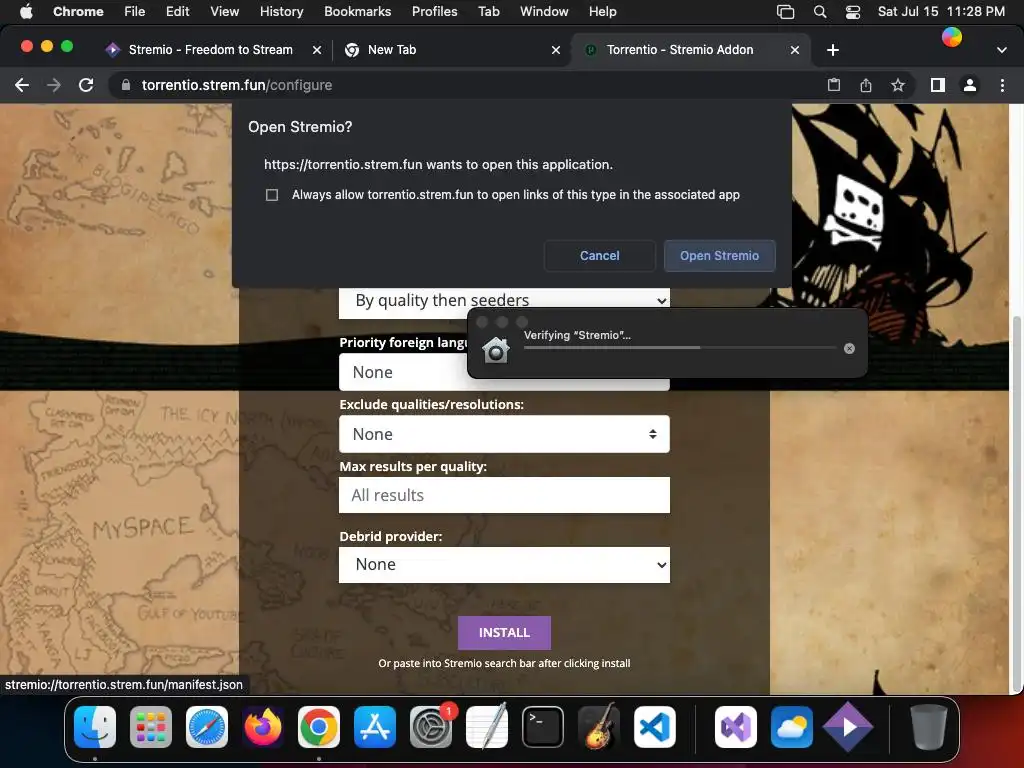Open Stremio app from the dock
The width and height of the screenshot is (1024, 768).
(848, 727)
